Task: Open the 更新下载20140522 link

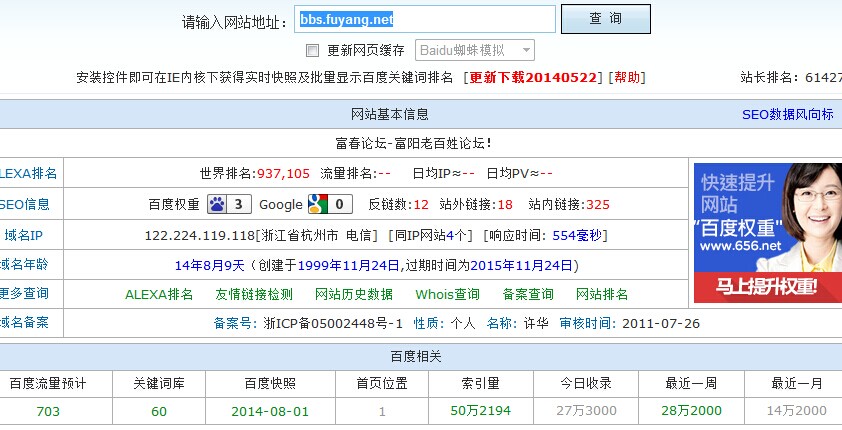Action: 533,77
